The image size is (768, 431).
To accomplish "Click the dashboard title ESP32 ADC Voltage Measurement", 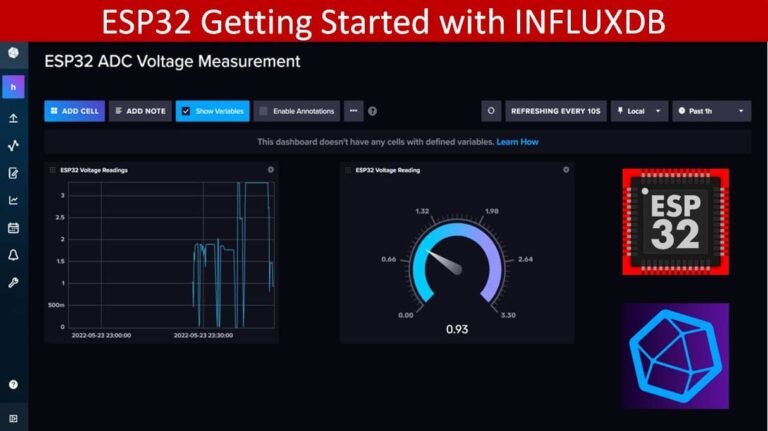I will 172,61.
